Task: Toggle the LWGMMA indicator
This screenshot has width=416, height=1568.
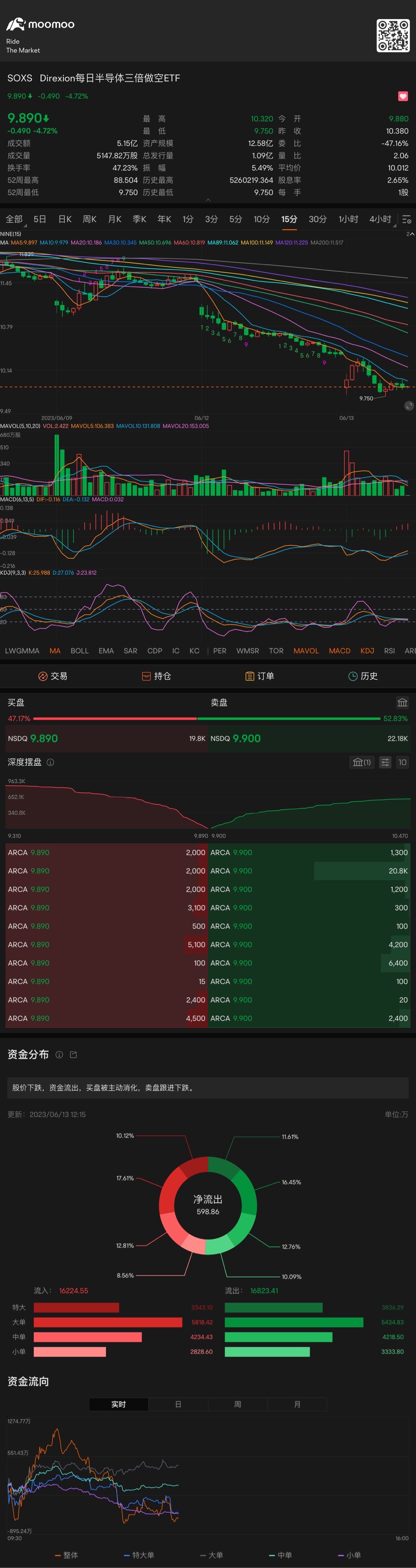Action: (22, 651)
